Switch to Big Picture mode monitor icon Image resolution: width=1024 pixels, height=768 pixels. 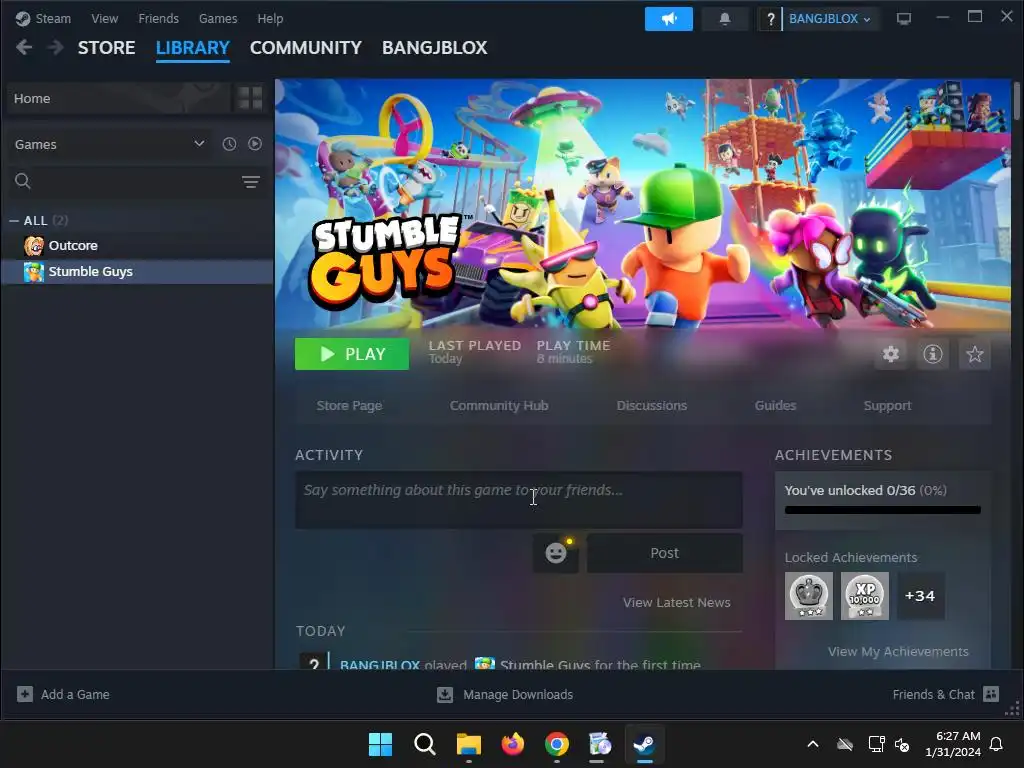(x=904, y=19)
